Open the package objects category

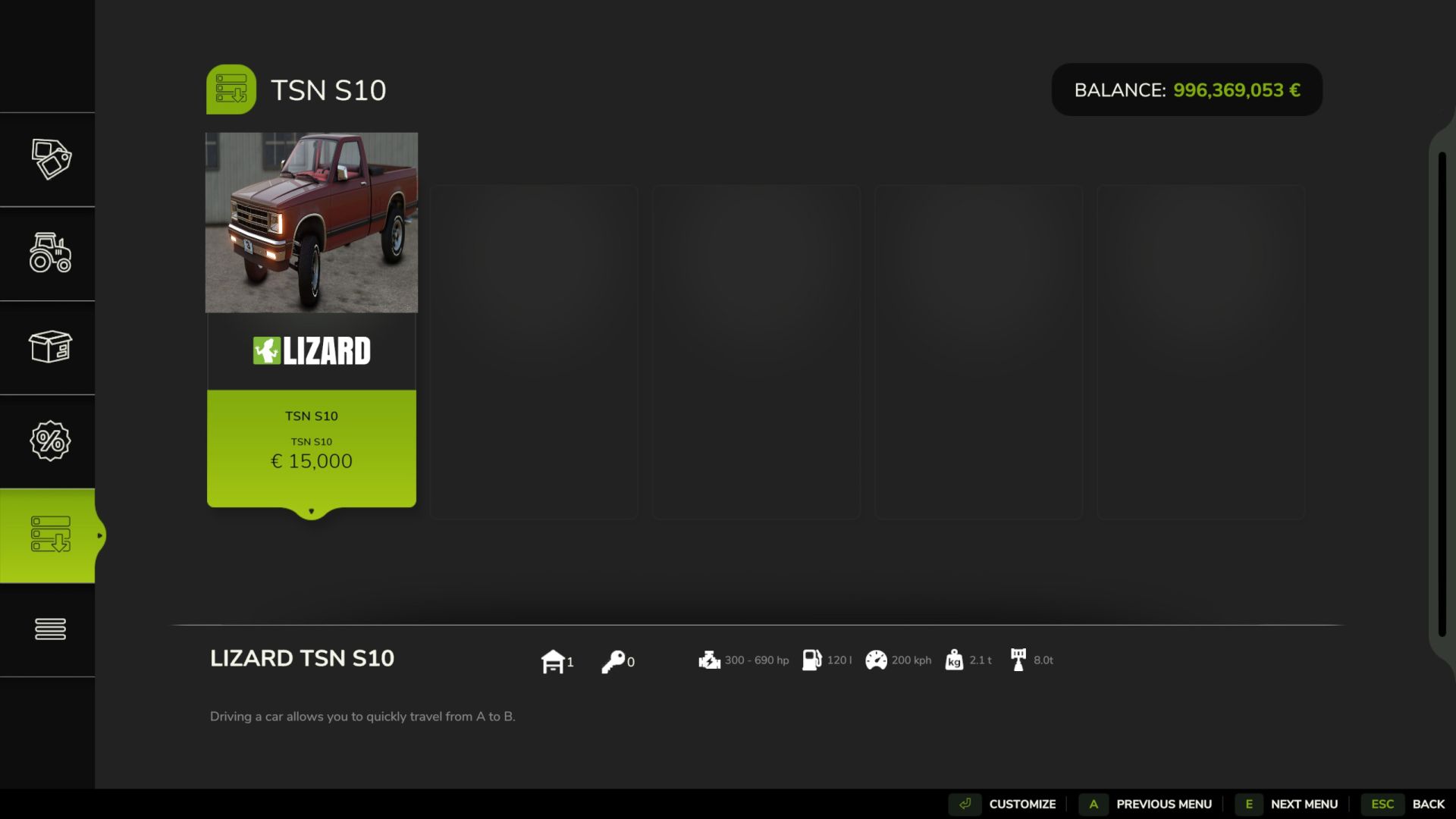50,347
